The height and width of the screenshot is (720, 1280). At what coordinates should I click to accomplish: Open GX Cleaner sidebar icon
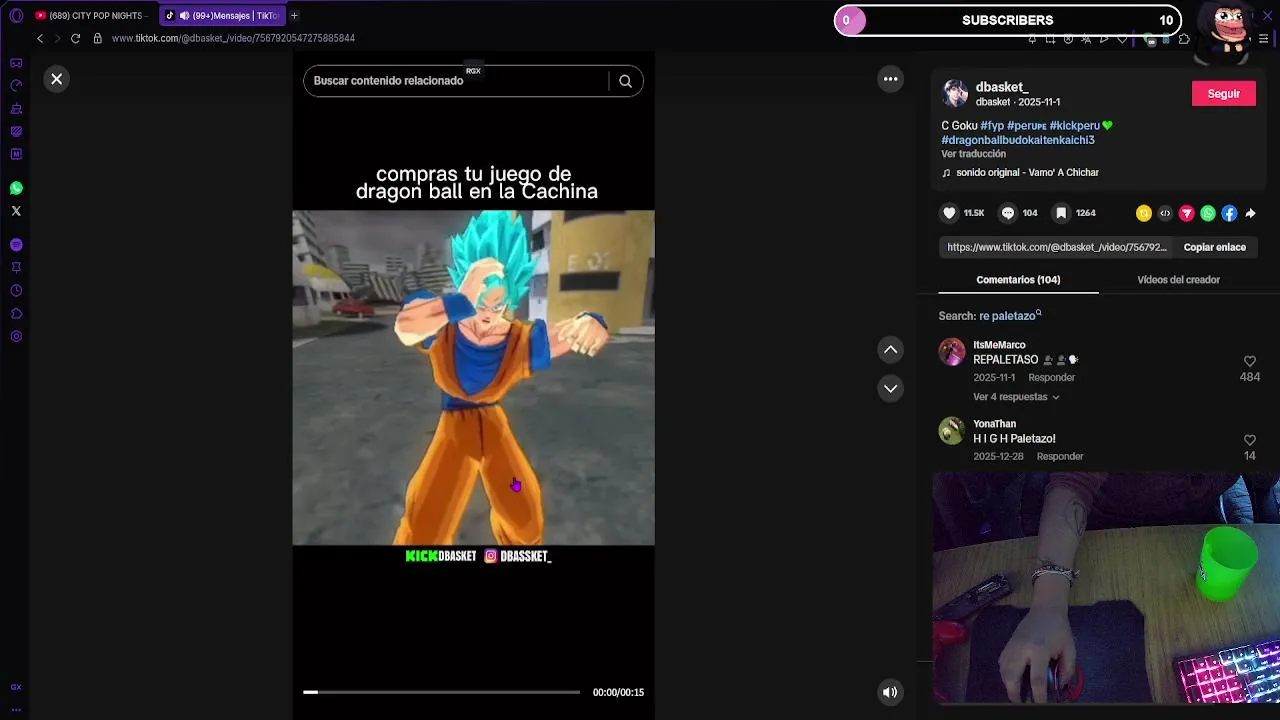click(x=16, y=109)
